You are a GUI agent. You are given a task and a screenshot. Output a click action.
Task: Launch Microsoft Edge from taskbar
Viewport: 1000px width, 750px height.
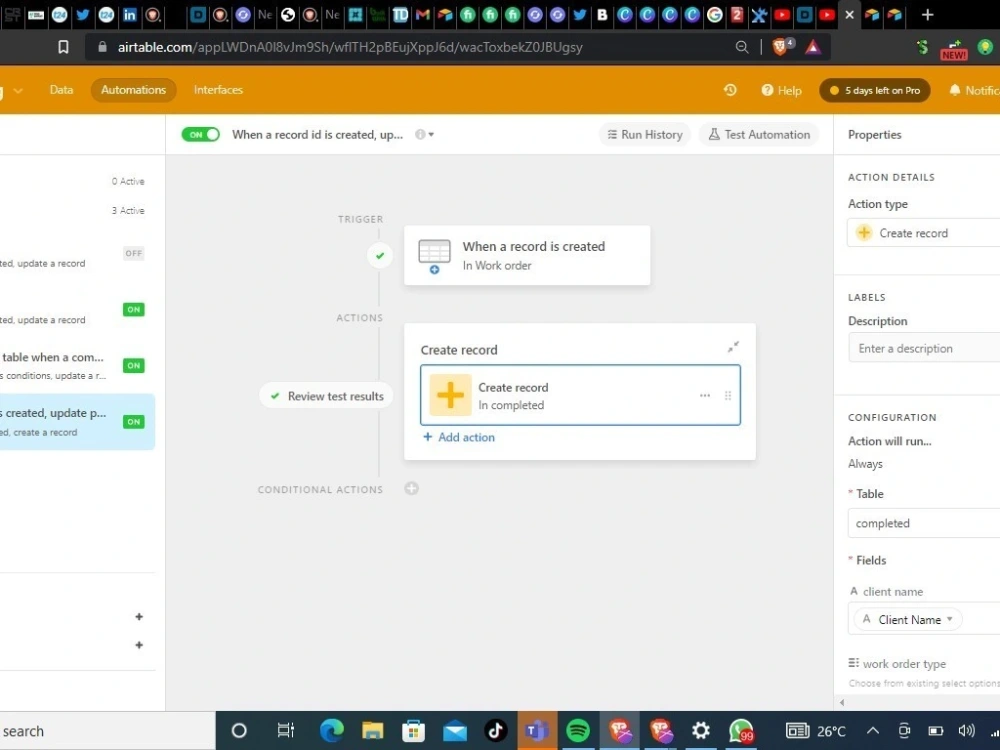pyautogui.click(x=332, y=731)
